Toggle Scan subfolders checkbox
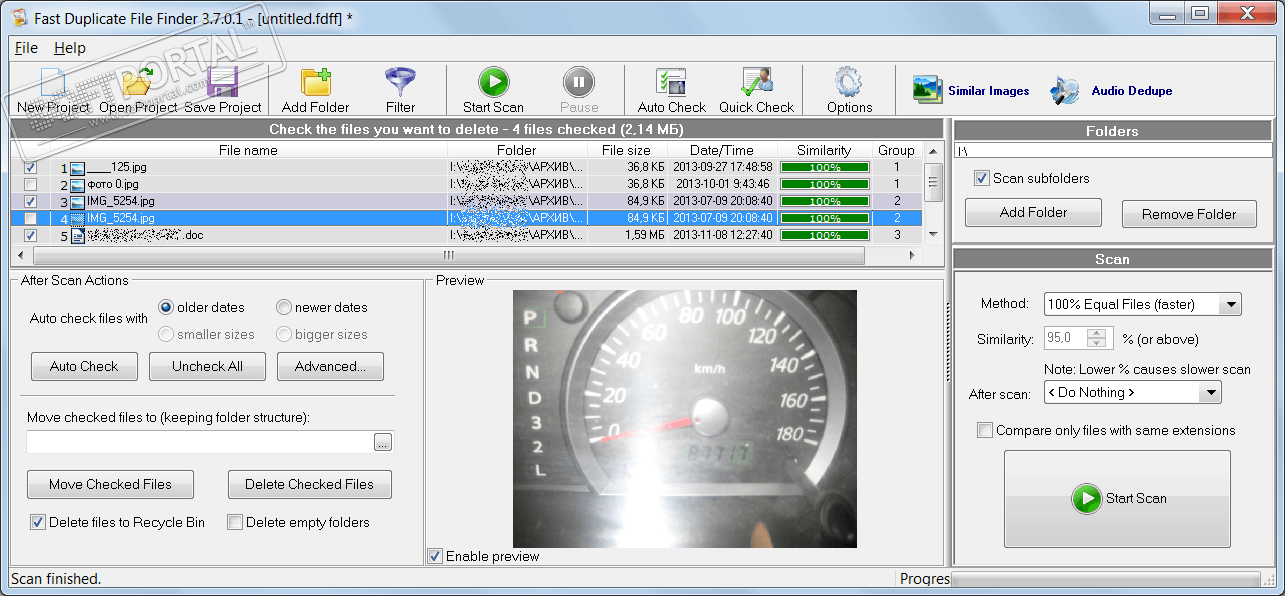 coord(982,178)
